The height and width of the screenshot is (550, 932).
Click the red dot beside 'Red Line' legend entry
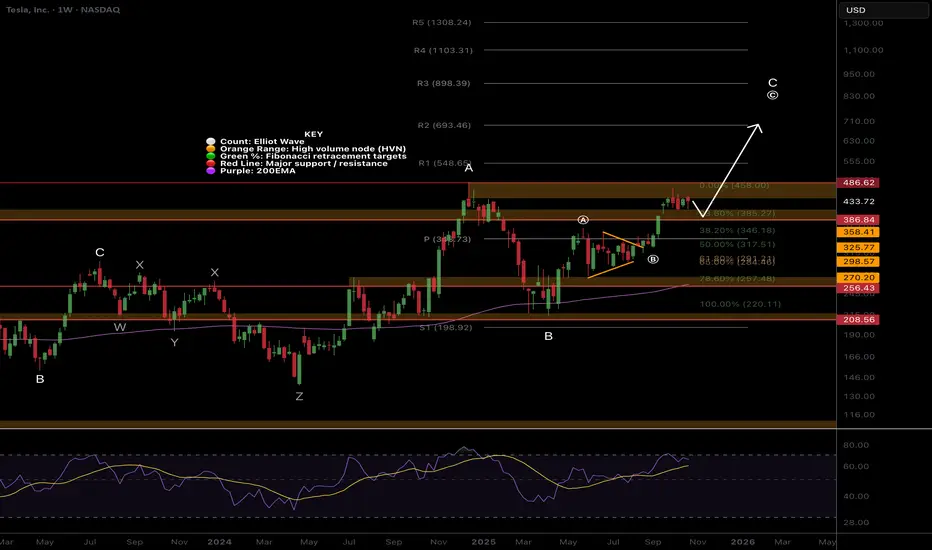(x=210, y=164)
